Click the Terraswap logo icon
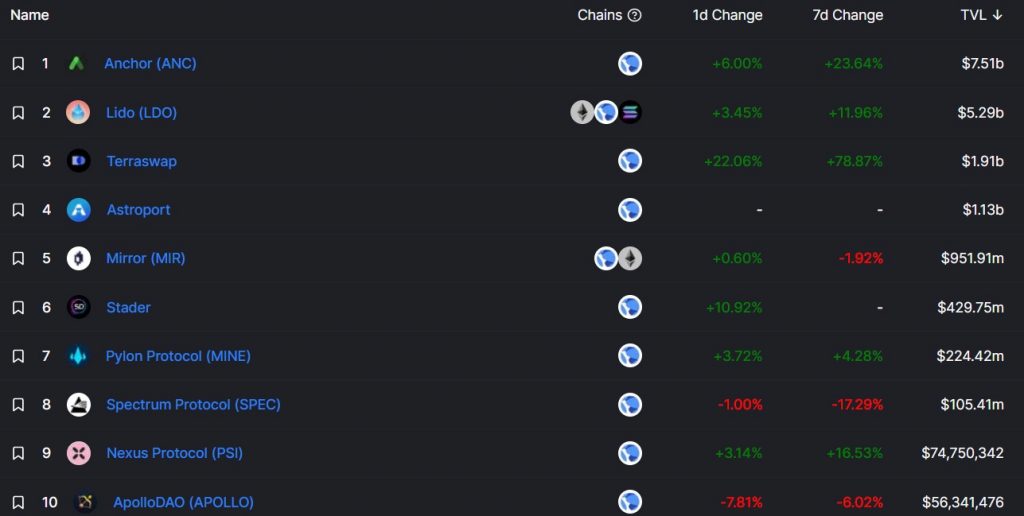The height and width of the screenshot is (516, 1024). (78, 161)
